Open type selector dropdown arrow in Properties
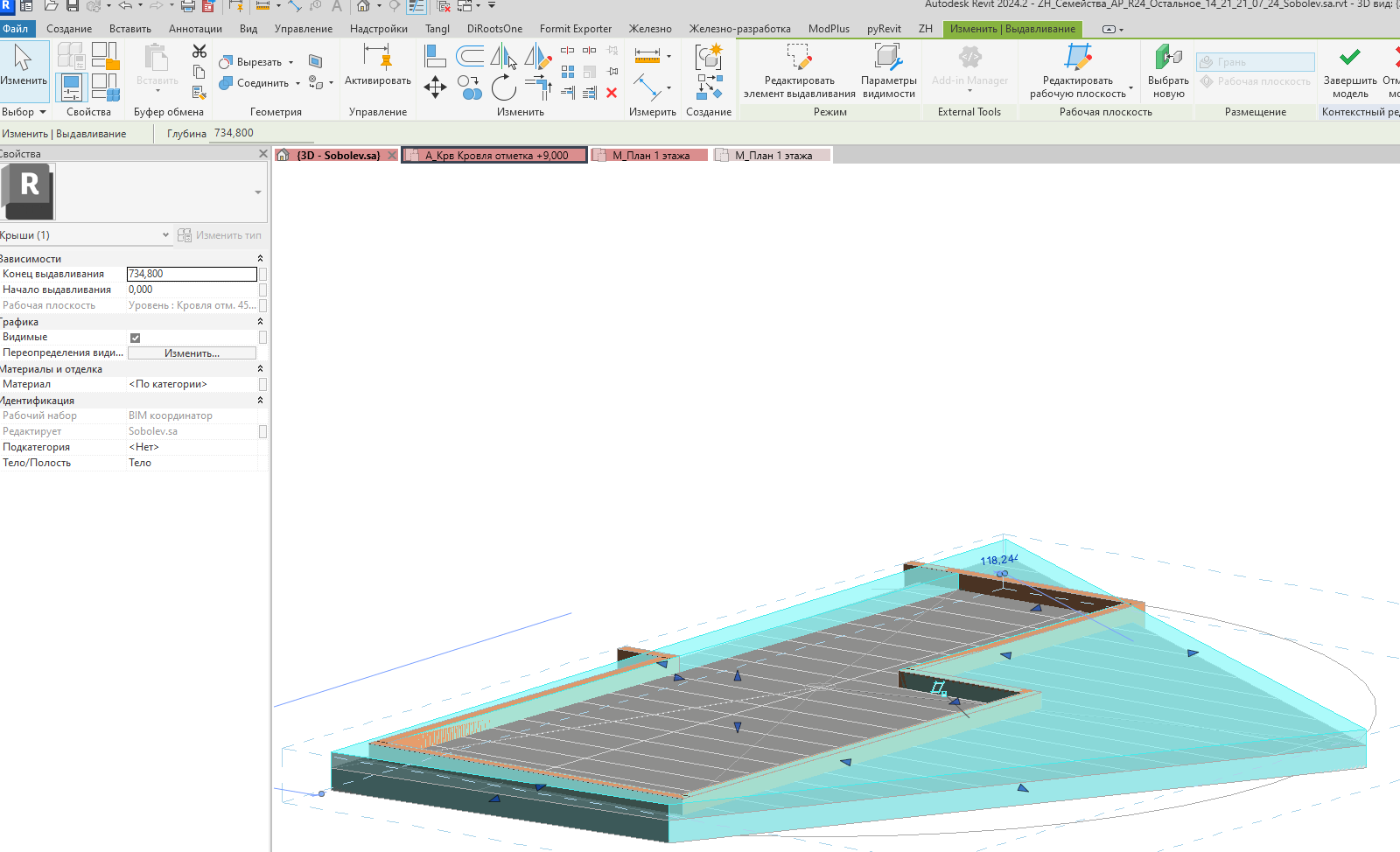 click(x=257, y=192)
